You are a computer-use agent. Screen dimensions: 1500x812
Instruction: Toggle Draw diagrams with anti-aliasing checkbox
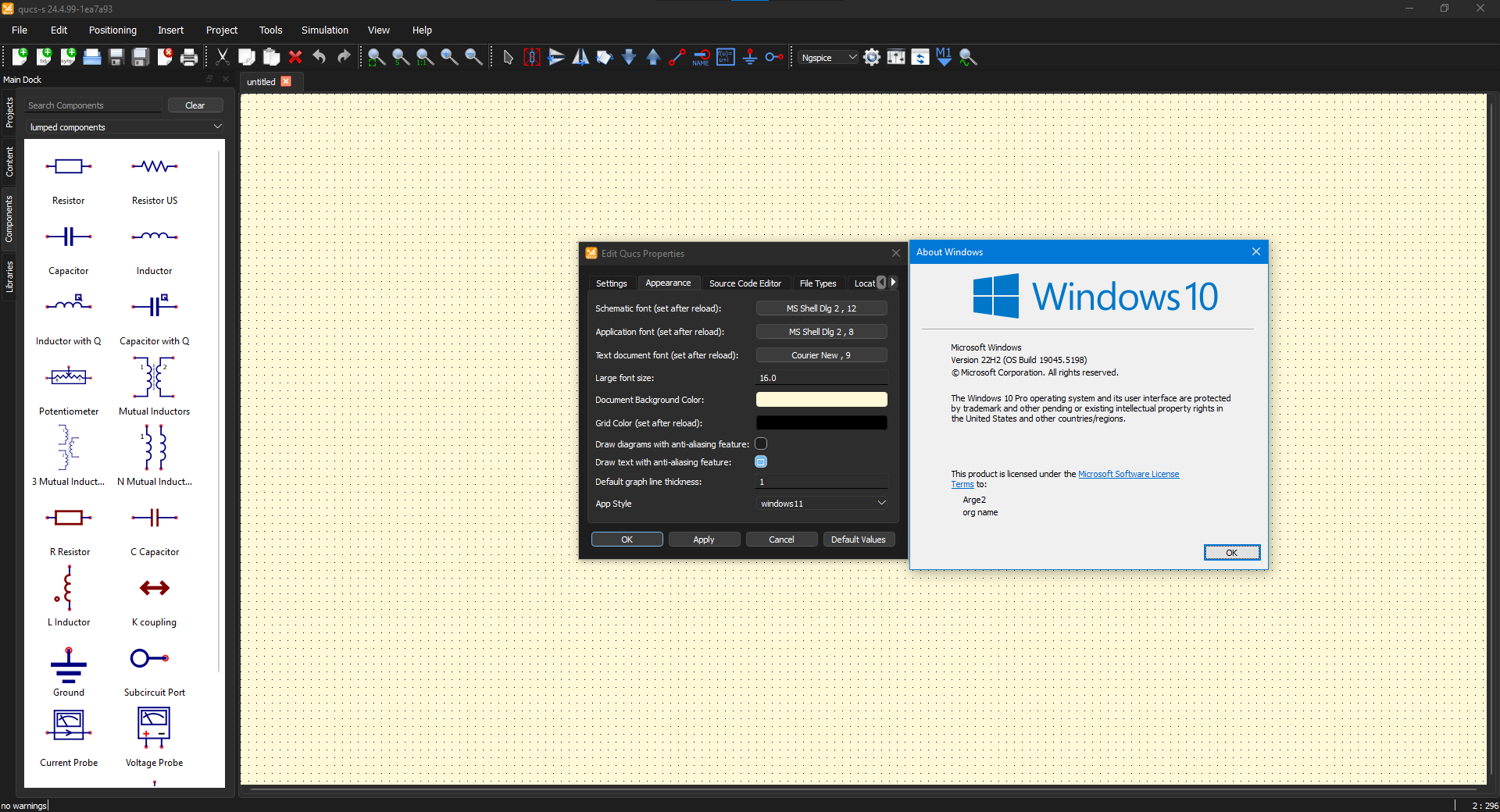(761, 443)
